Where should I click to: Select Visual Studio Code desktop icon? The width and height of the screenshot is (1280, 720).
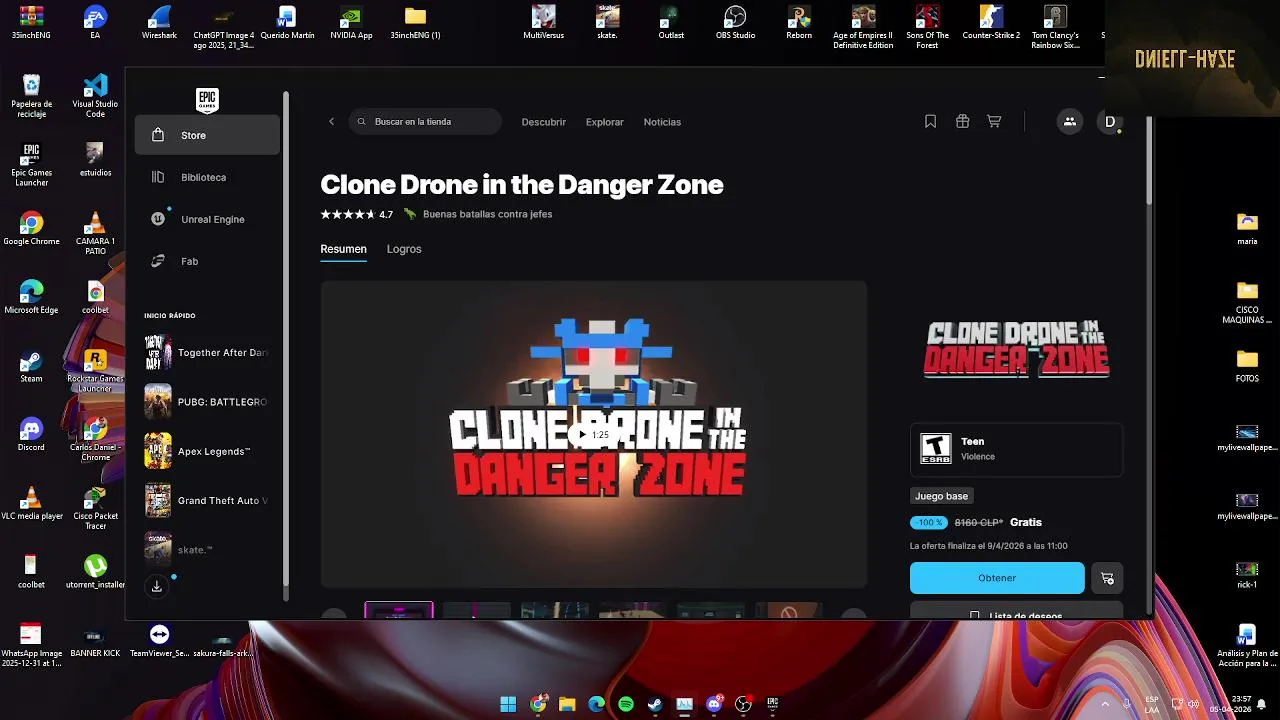(95, 96)
